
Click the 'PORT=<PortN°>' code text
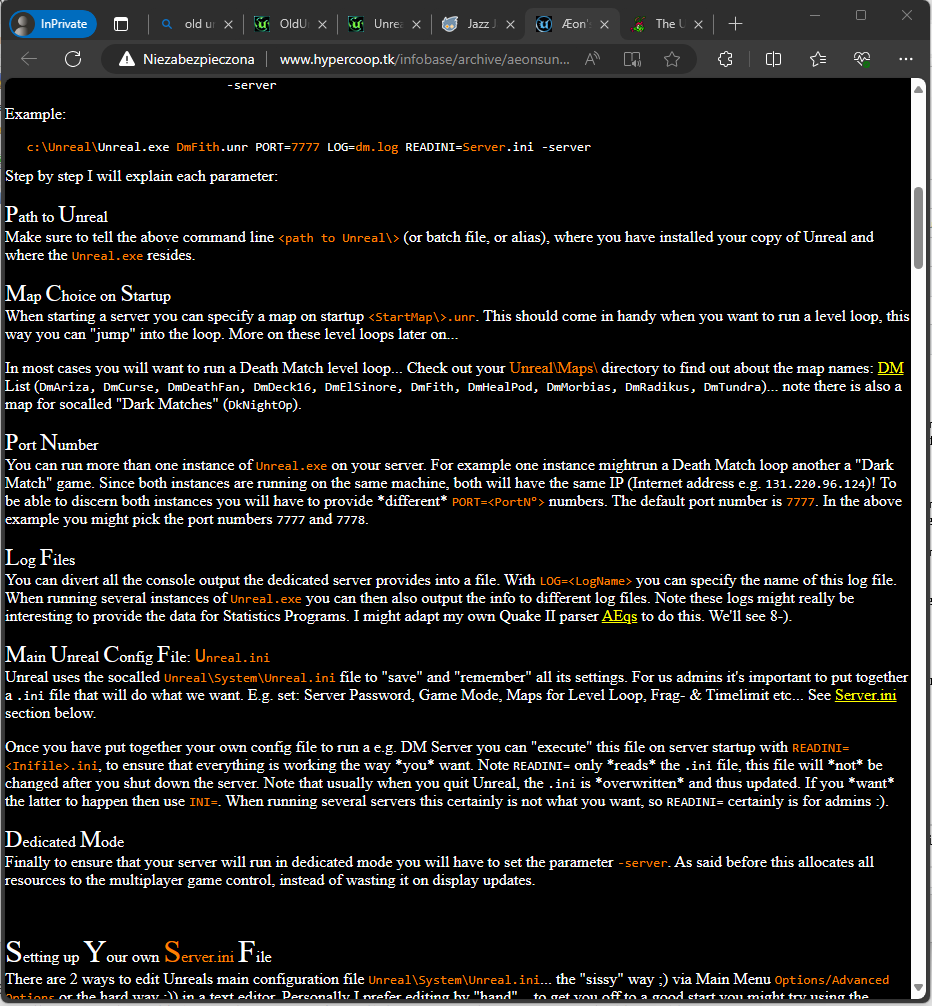click(x=498, y=502)
